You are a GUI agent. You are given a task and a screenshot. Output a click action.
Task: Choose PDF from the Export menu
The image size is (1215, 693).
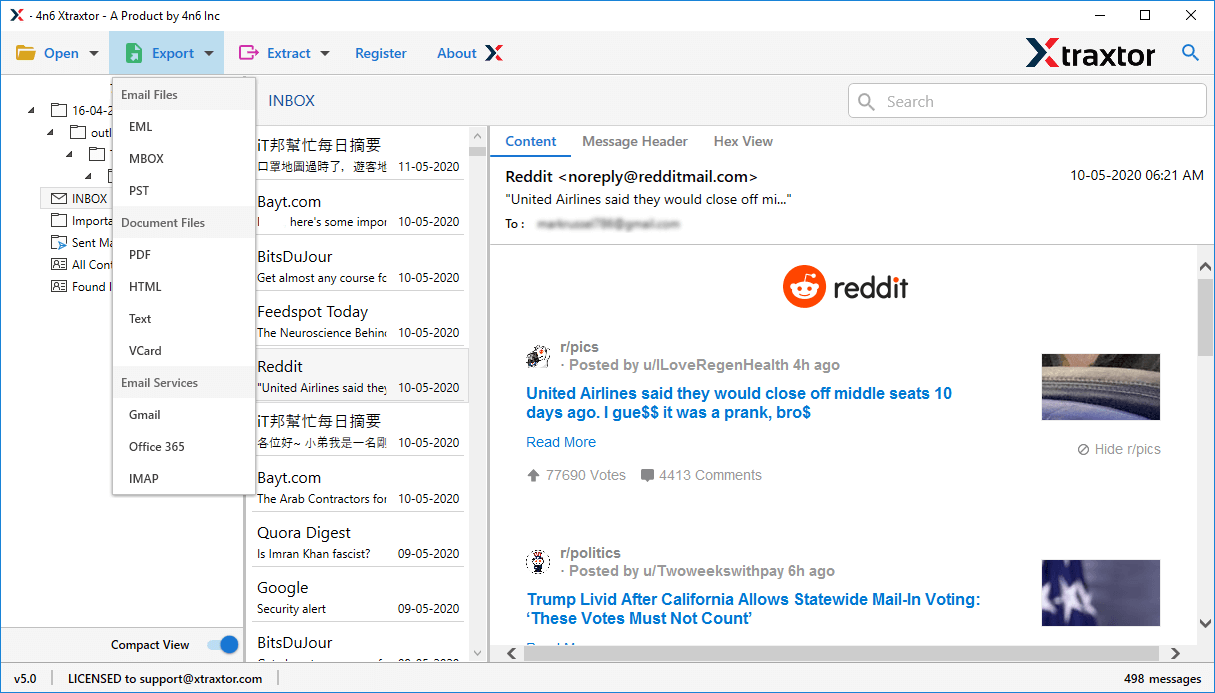coord(140,255)
